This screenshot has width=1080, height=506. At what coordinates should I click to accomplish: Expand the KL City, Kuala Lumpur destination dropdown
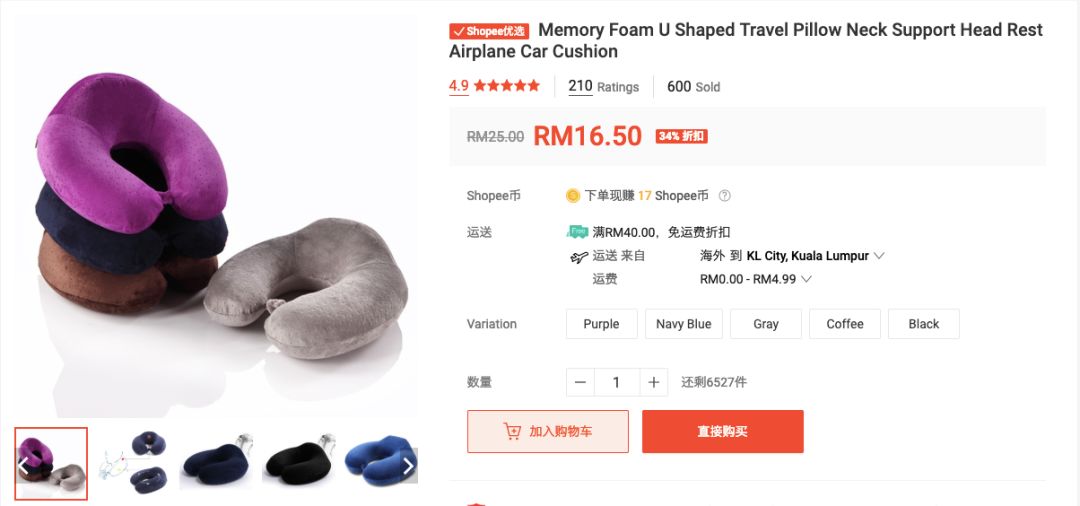tap(879, 256)
